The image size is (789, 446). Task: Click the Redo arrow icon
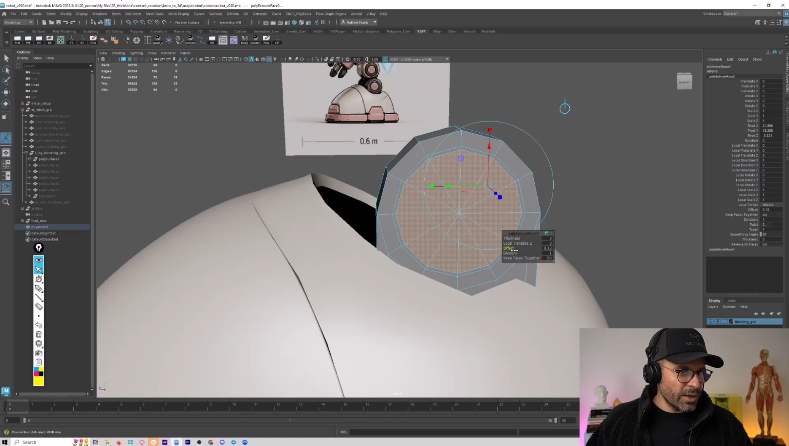tap(73, 22)
